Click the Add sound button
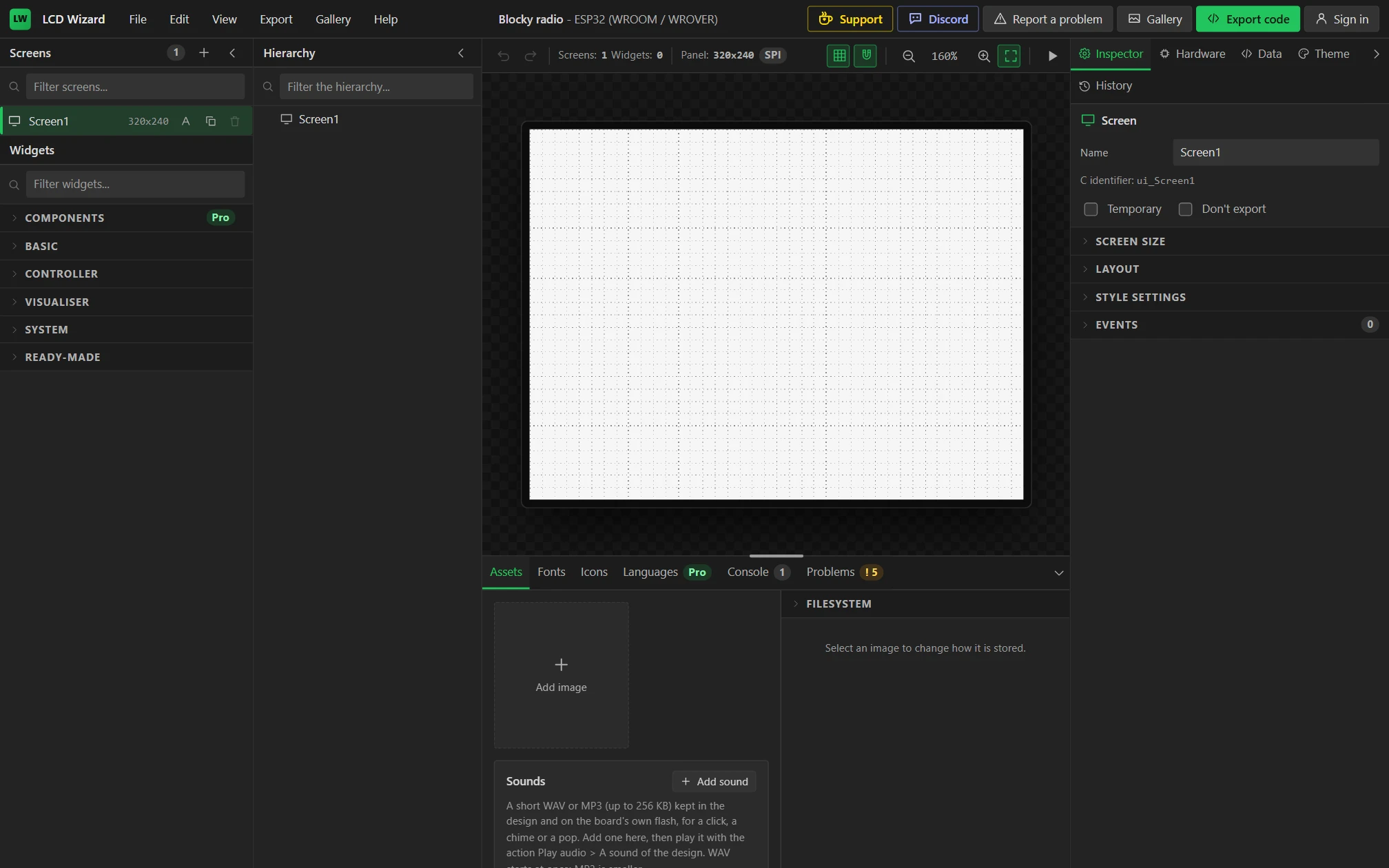The height and width of the screenshot is (868, 1389). pyautogui.click(x=714, y=781)
